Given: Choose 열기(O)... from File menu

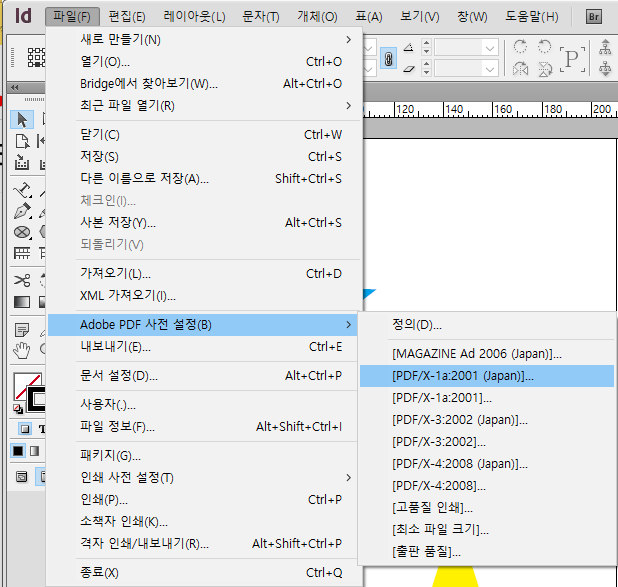Looking at the screenshot, I should pos(204,61).
